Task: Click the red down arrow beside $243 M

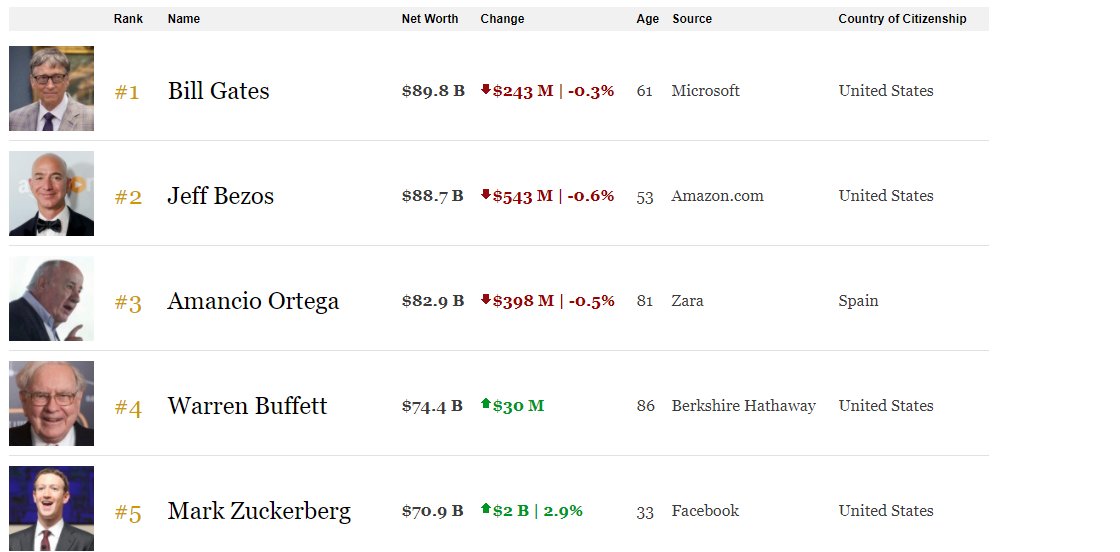Action: click(486, 89)
